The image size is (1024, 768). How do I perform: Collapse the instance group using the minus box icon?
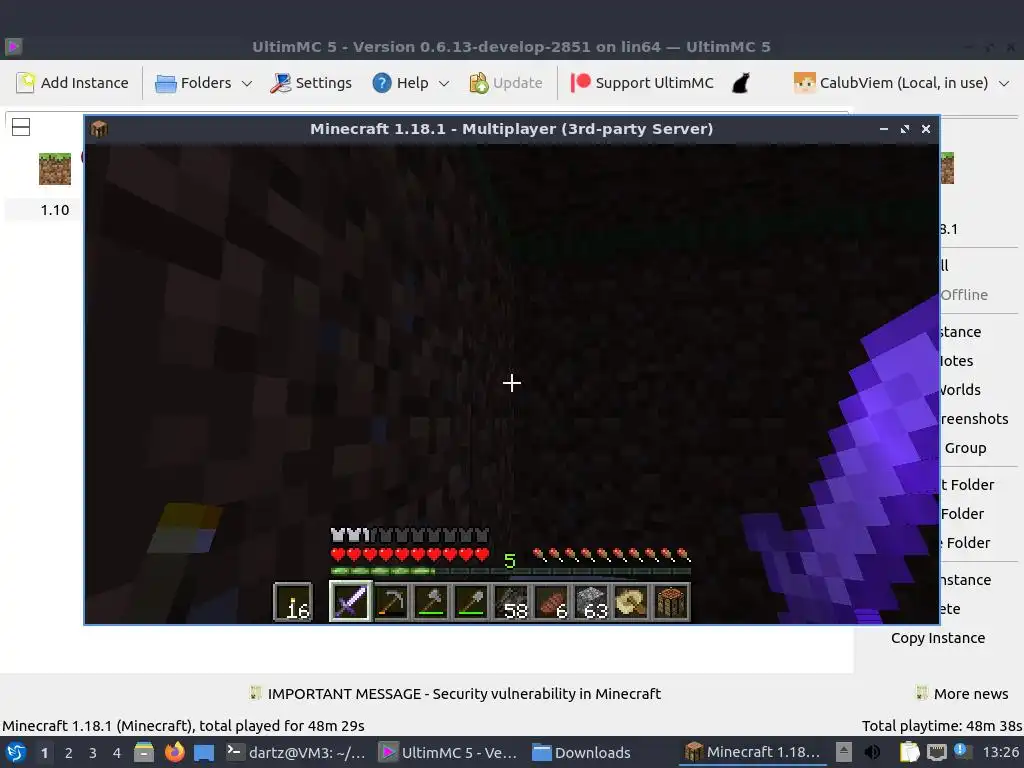(21, 127)
